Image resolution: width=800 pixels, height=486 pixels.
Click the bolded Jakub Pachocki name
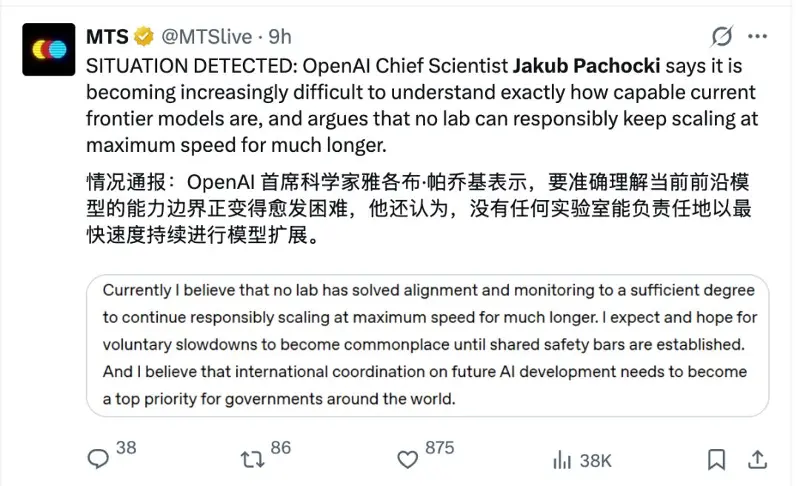click(586, 66)
